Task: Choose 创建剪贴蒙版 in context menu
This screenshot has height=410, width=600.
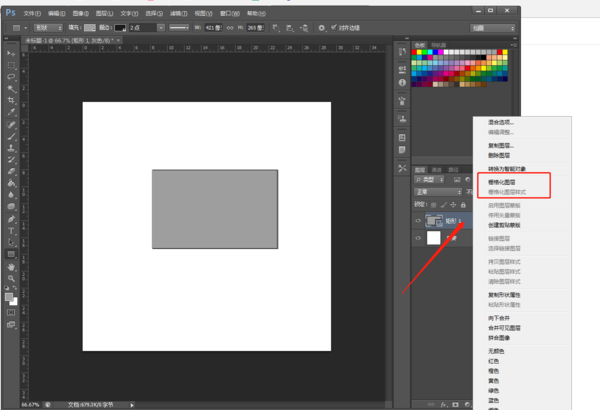Action: [504, 225]
